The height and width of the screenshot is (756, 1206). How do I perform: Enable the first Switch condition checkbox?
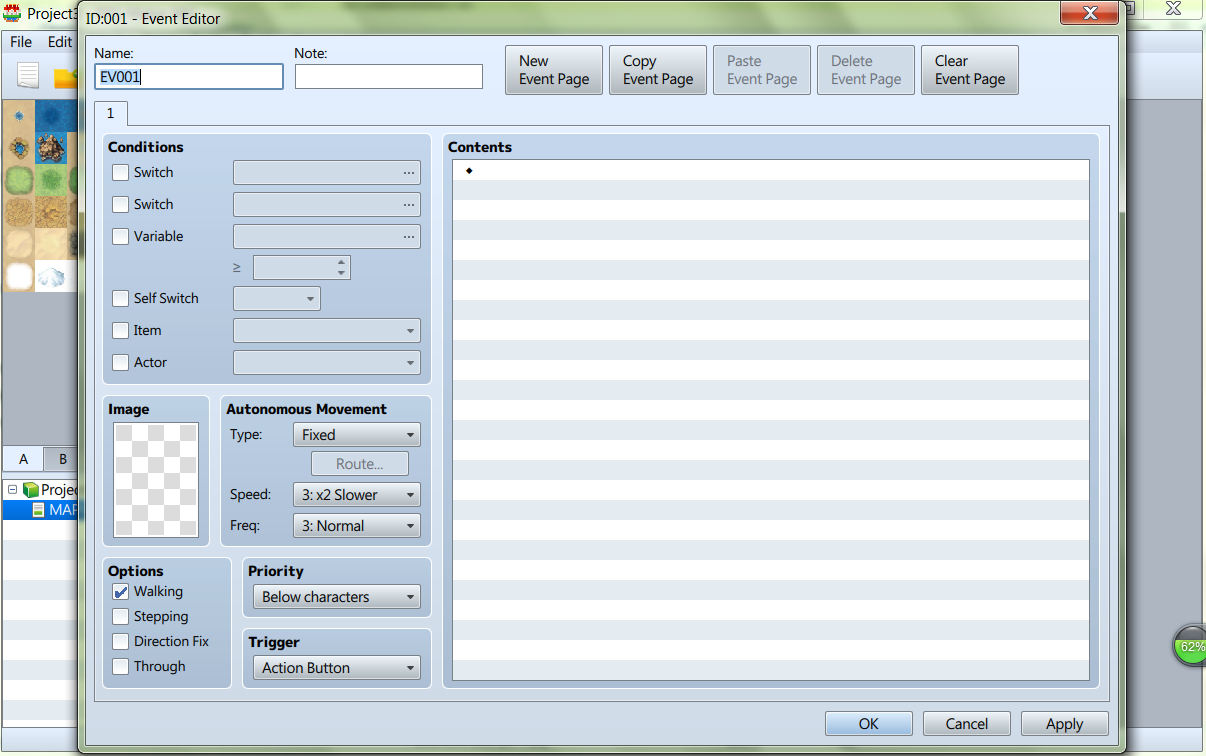(x=121, y=173)
